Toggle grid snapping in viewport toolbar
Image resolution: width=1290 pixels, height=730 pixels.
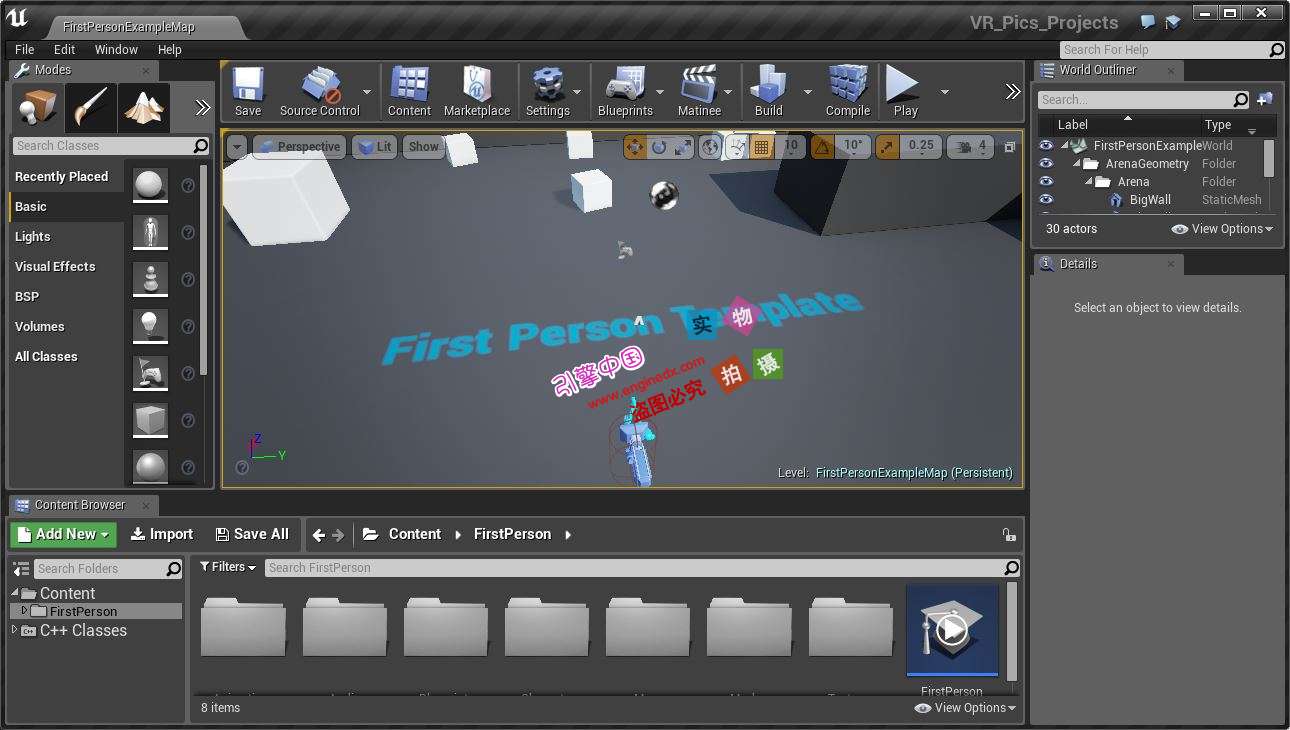click(762, 147)
